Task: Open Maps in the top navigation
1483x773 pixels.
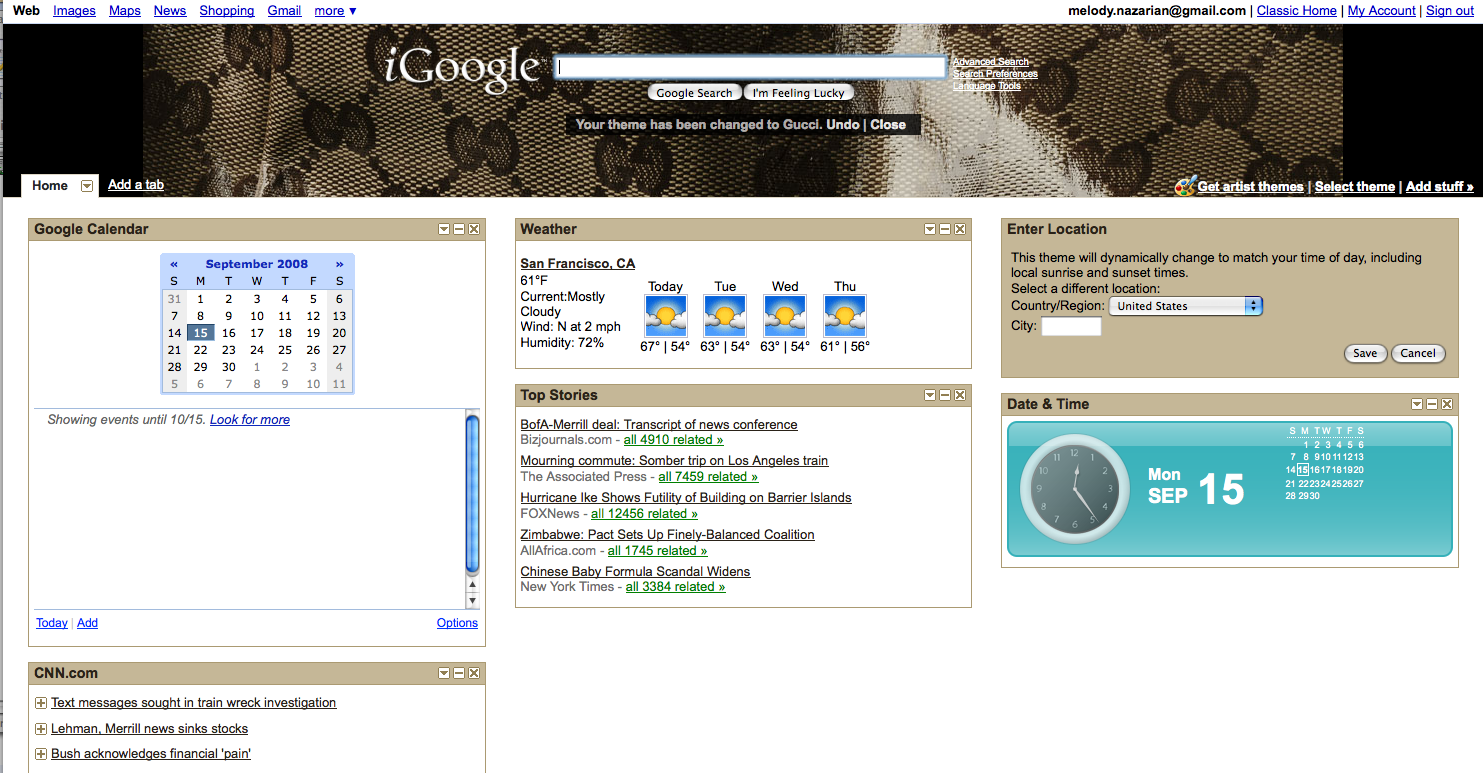Action: coord(125,10)
